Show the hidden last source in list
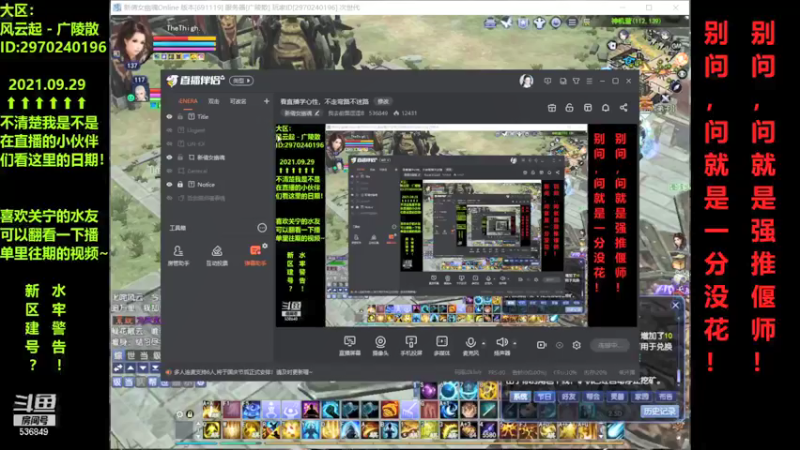Viewport: 800px width, 450px height. 169,198
